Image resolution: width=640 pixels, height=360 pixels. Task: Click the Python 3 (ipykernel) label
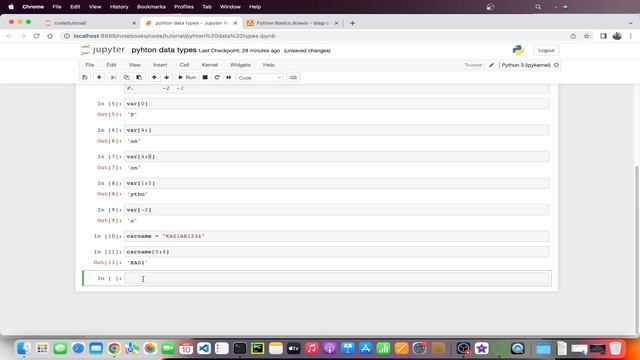click(526, 65)
